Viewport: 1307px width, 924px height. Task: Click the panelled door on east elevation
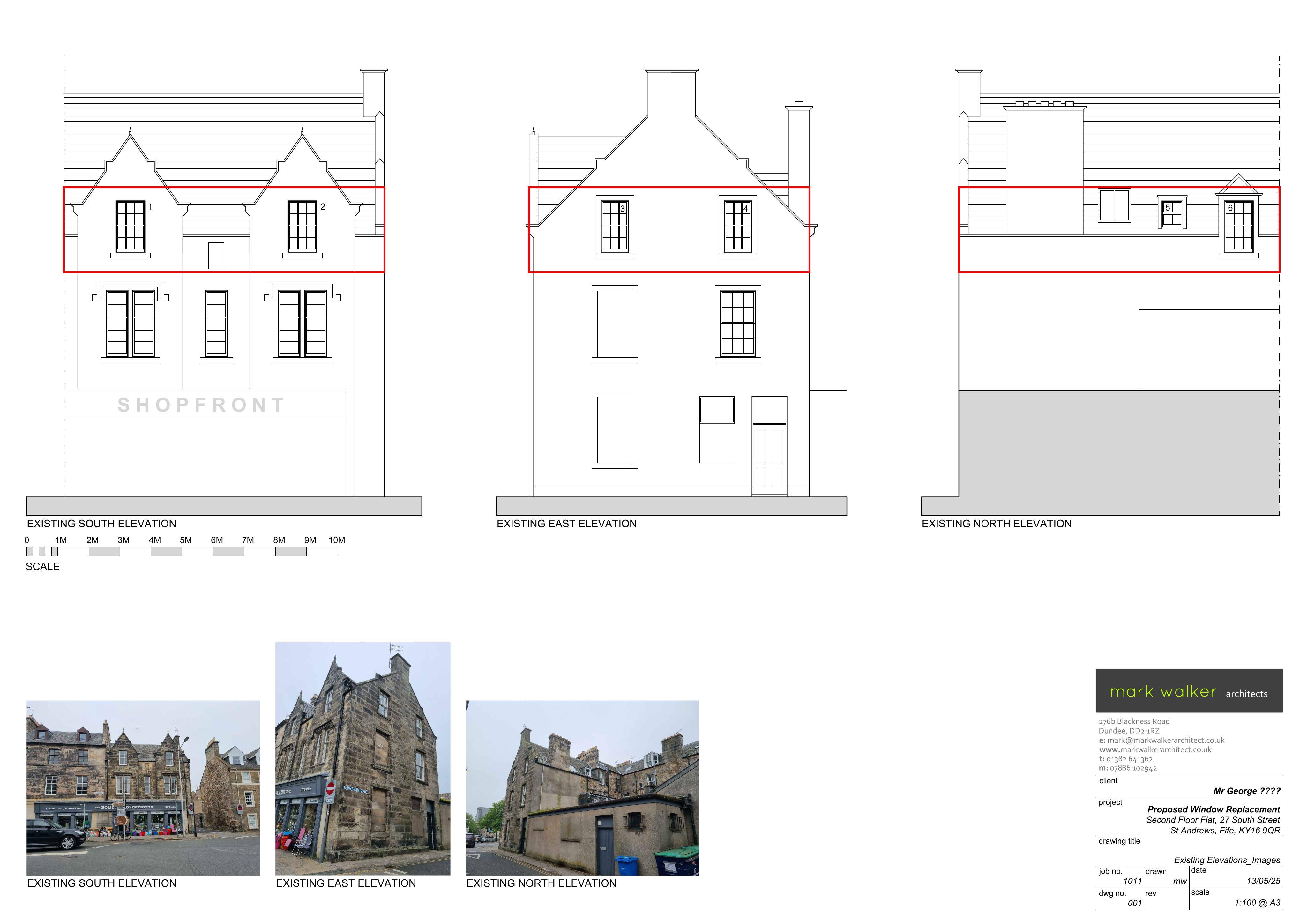[770, 459]
